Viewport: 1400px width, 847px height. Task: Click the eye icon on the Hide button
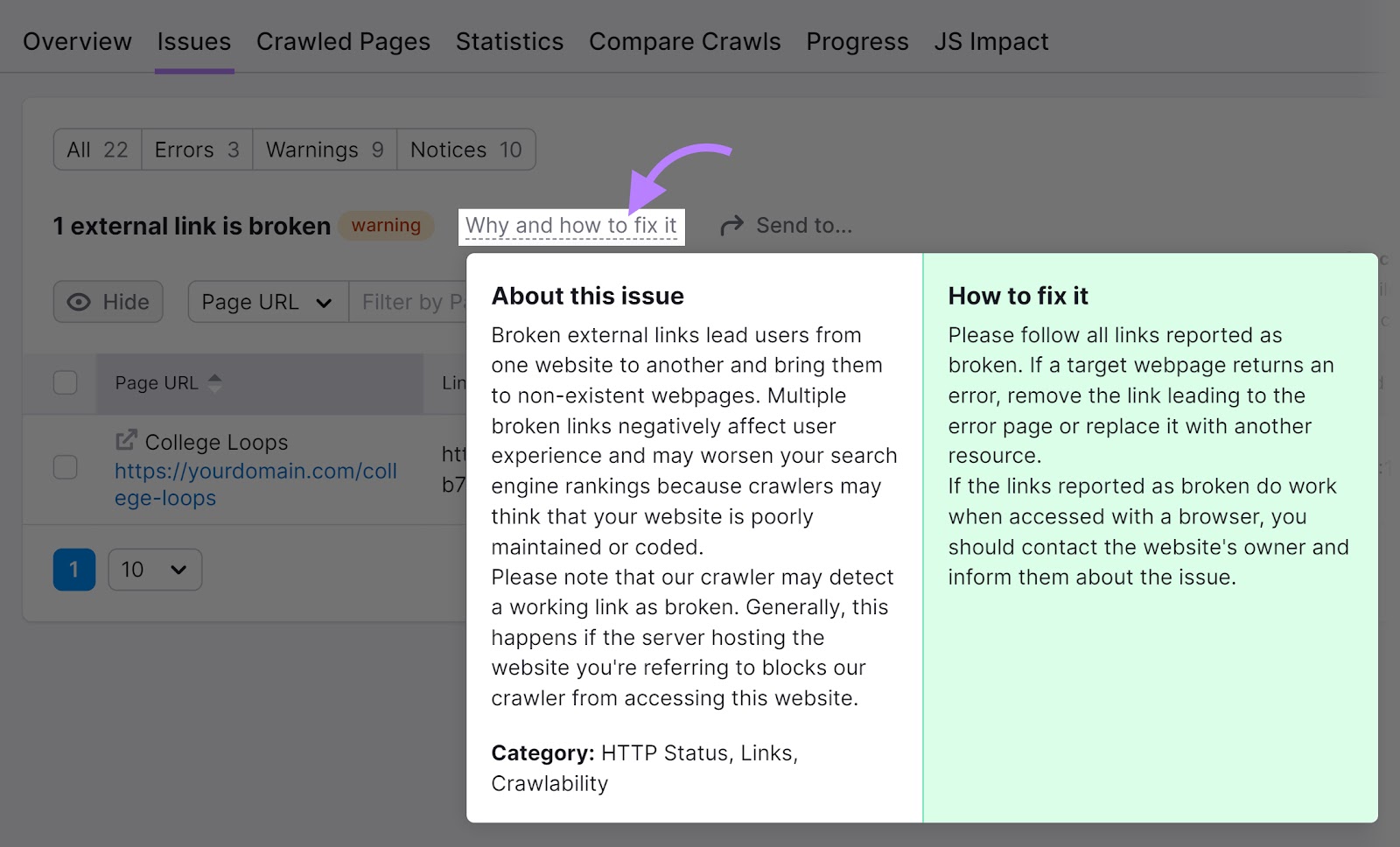80,302
